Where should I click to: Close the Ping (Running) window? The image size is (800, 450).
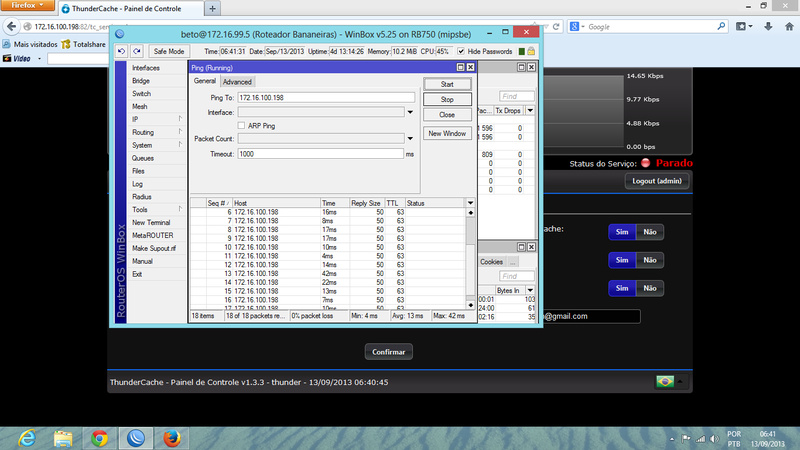click(470, 67)
